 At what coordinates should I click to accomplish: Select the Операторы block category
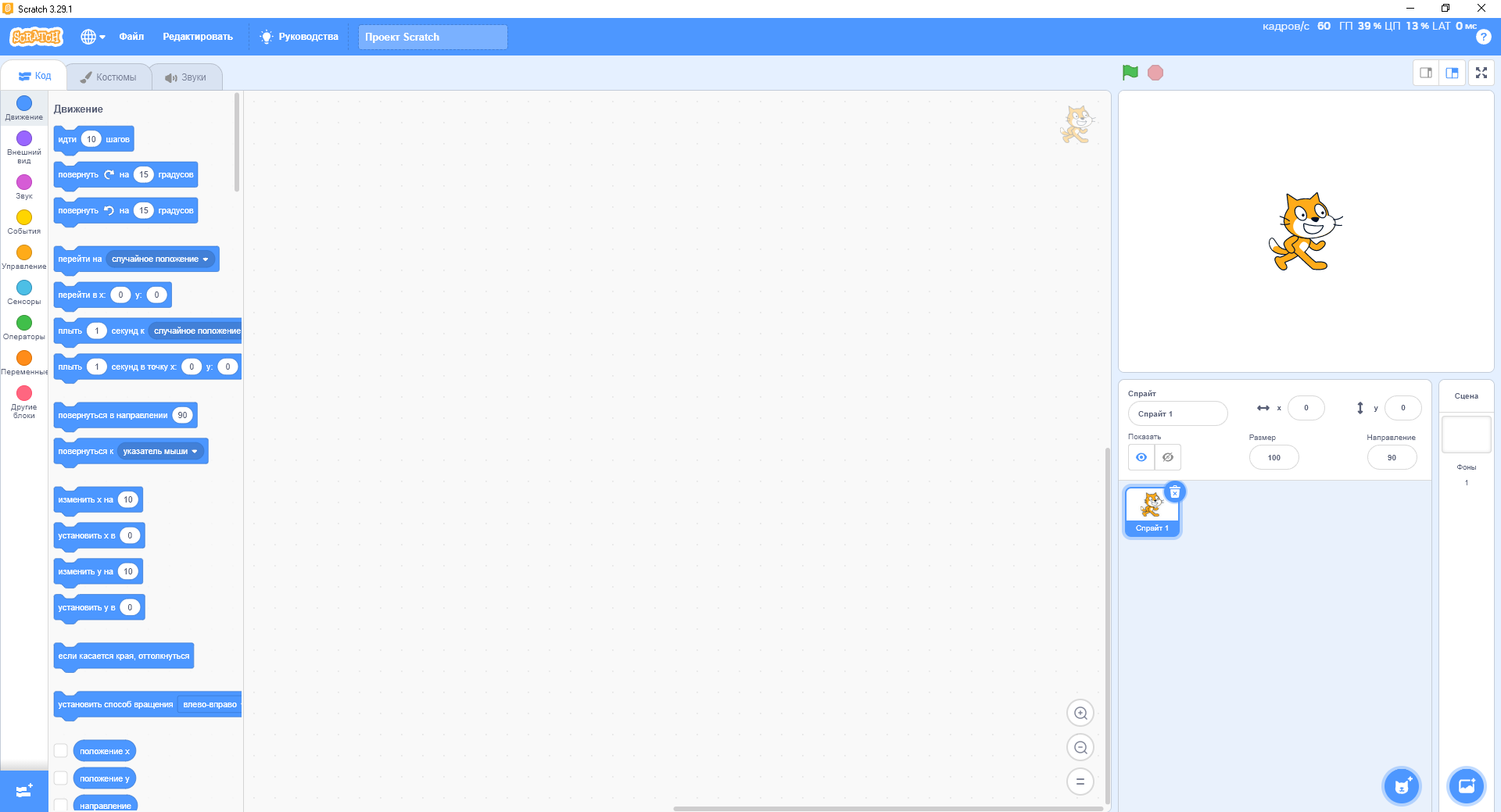pos(24,327)
